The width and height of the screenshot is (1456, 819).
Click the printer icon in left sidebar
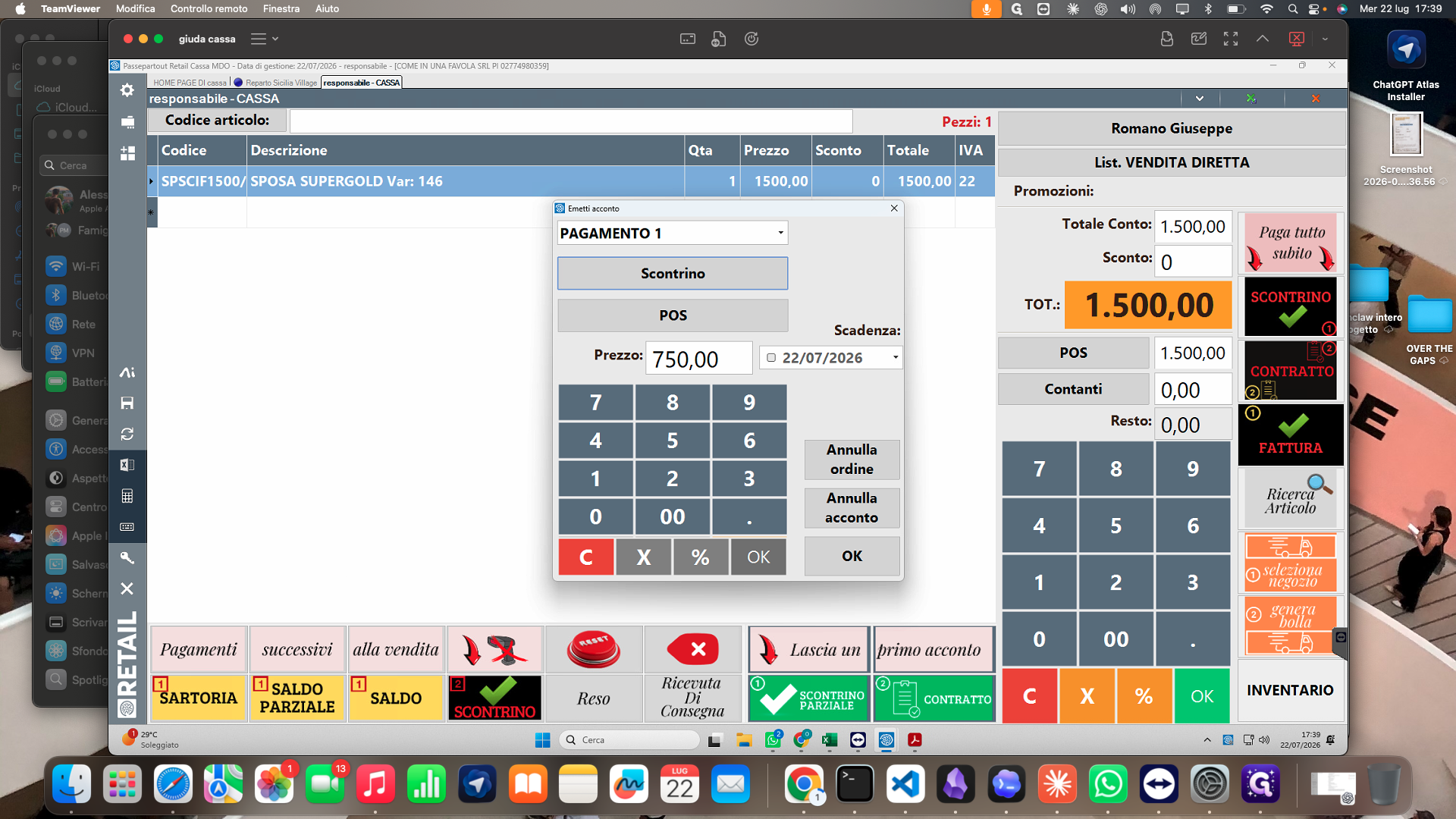(127, 121)
